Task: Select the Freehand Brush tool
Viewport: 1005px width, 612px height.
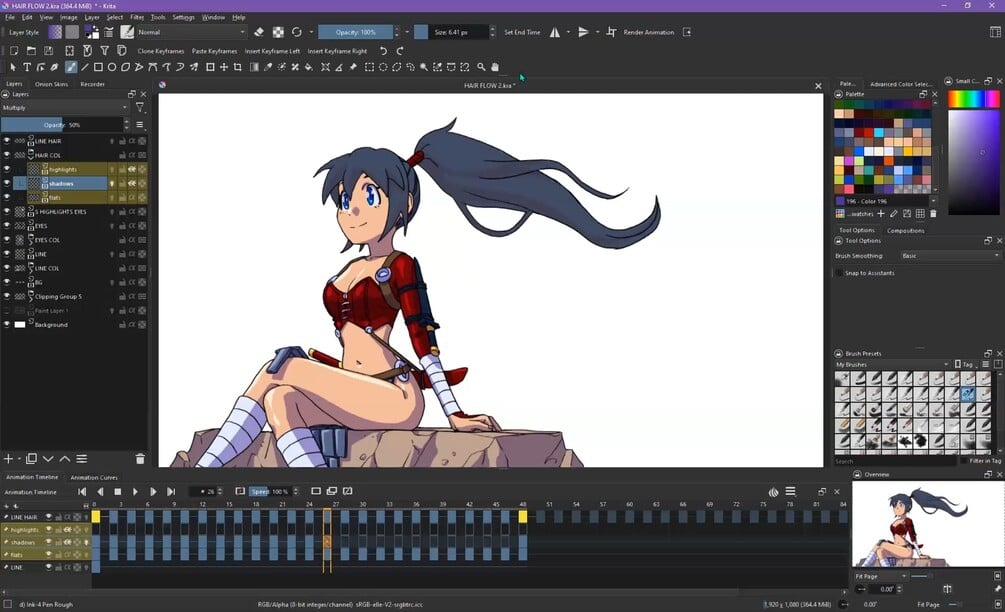Action: click(x=71, y=67)
